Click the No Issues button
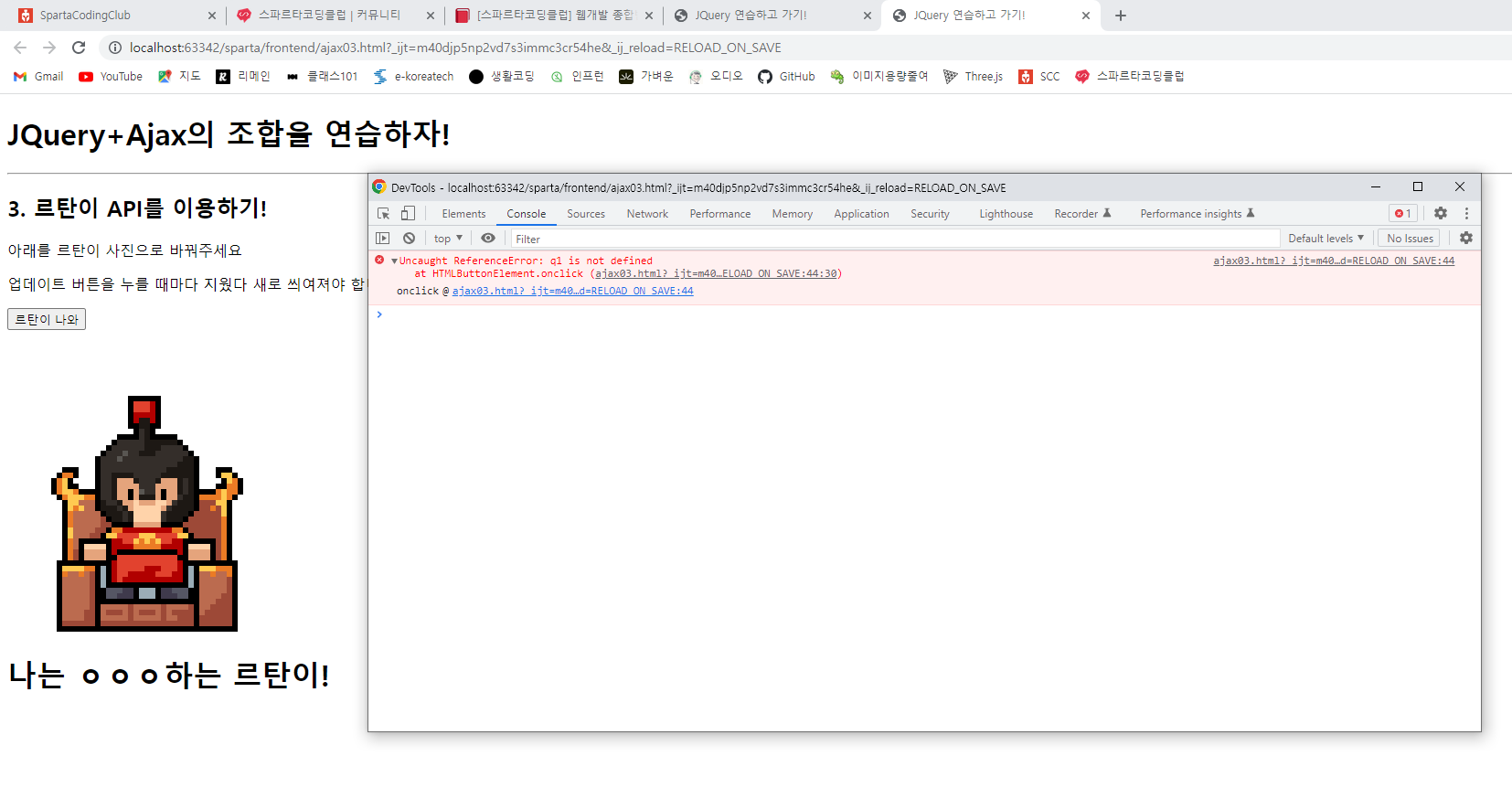Viewport: 1512px width, 788px height. pos(1410,239)
